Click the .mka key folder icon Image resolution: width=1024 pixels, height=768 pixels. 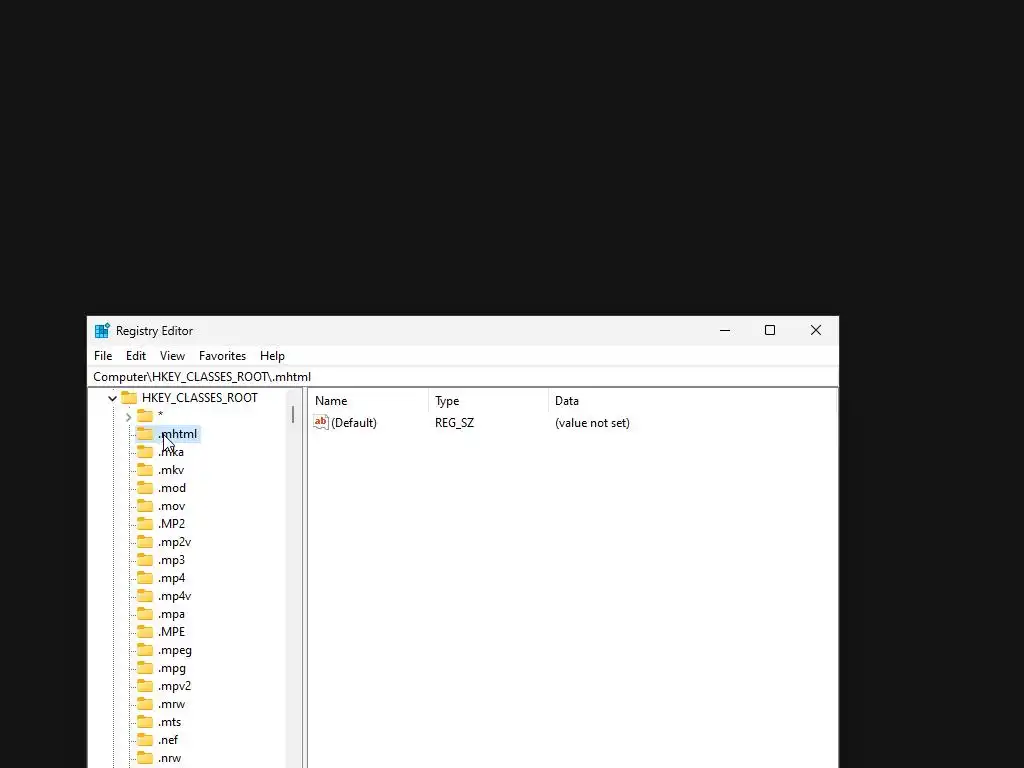point(145,452)
